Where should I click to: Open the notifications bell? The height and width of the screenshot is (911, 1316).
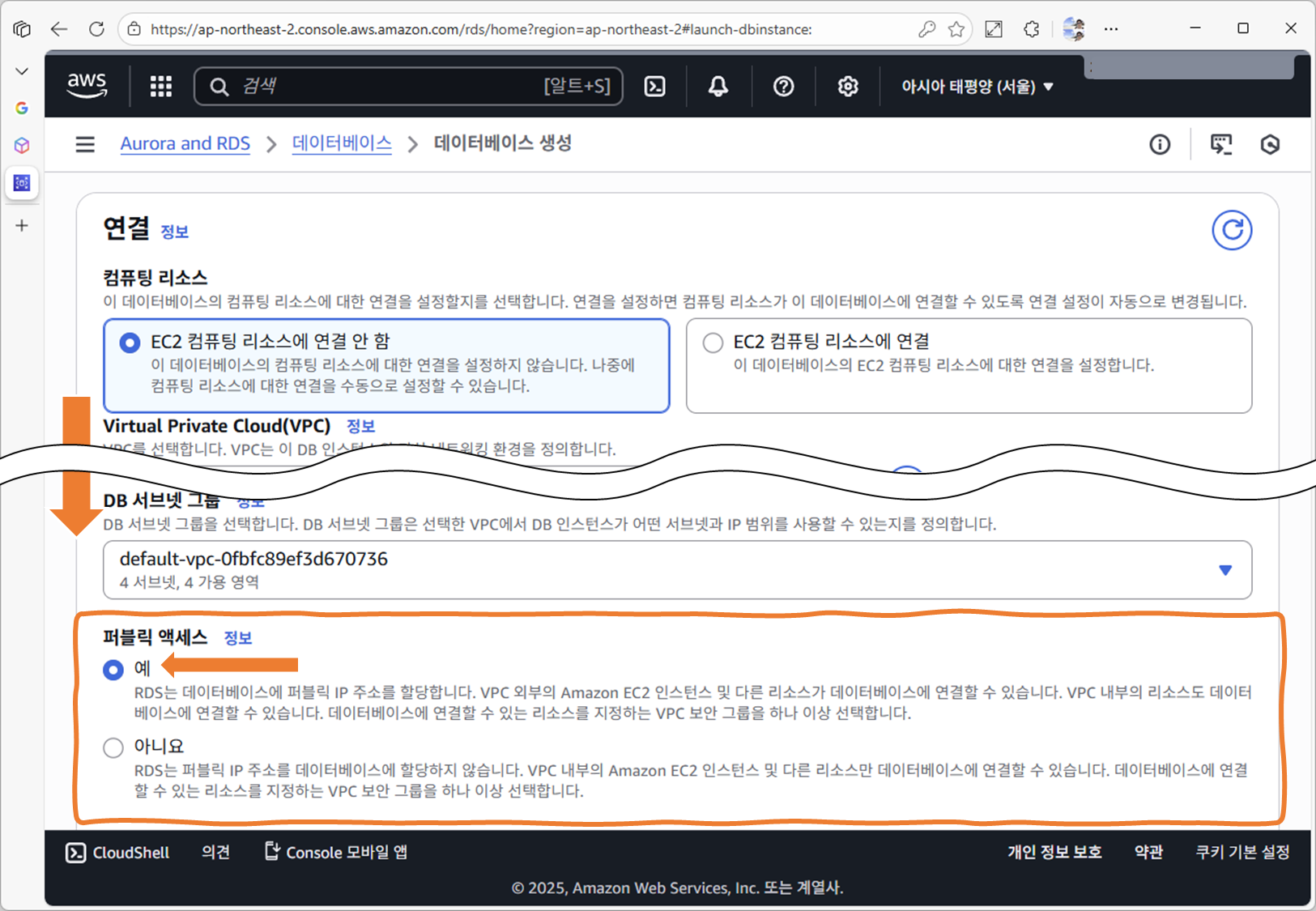click(x=718, y=86)
